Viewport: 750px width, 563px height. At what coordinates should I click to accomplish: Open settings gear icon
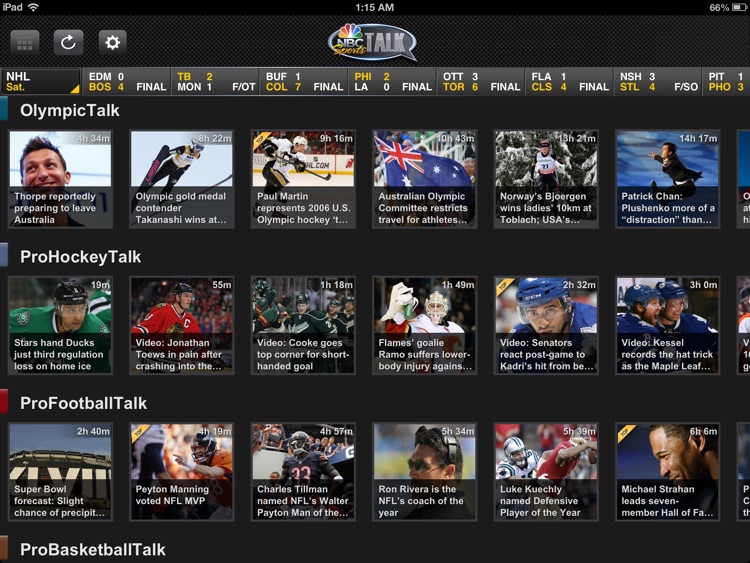(112, 43)
